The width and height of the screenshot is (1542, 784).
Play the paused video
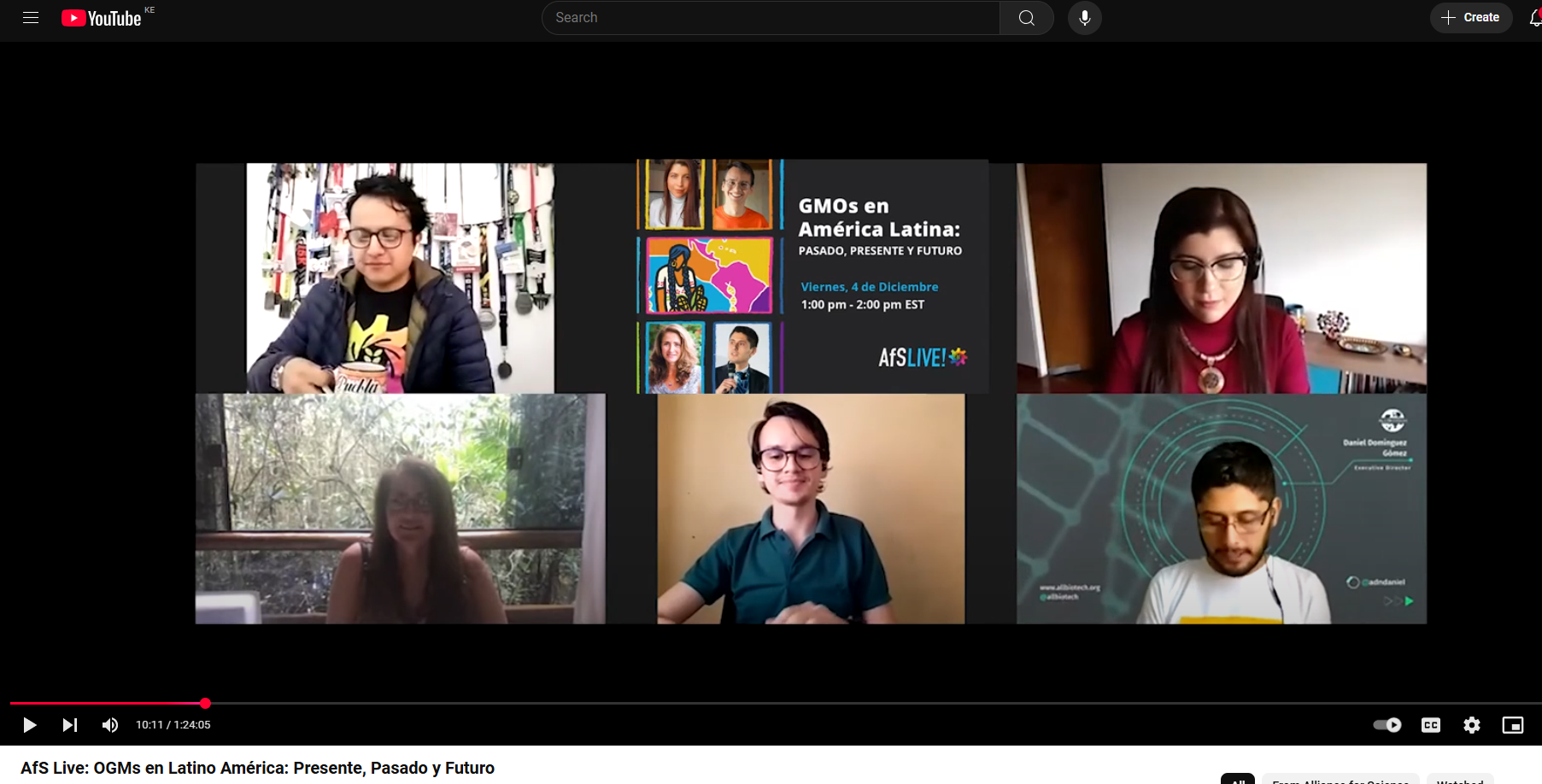coord(29,725)
